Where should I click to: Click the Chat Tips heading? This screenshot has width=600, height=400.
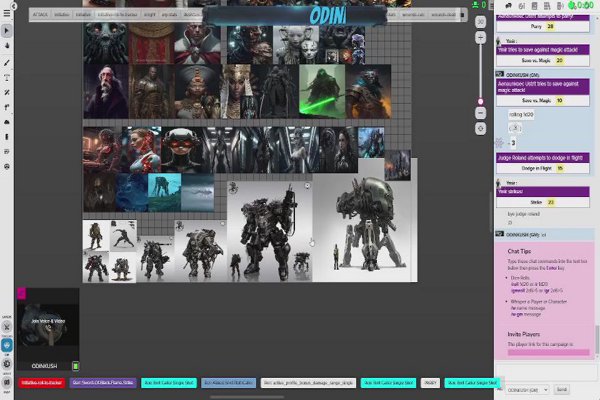pos(519,251)
